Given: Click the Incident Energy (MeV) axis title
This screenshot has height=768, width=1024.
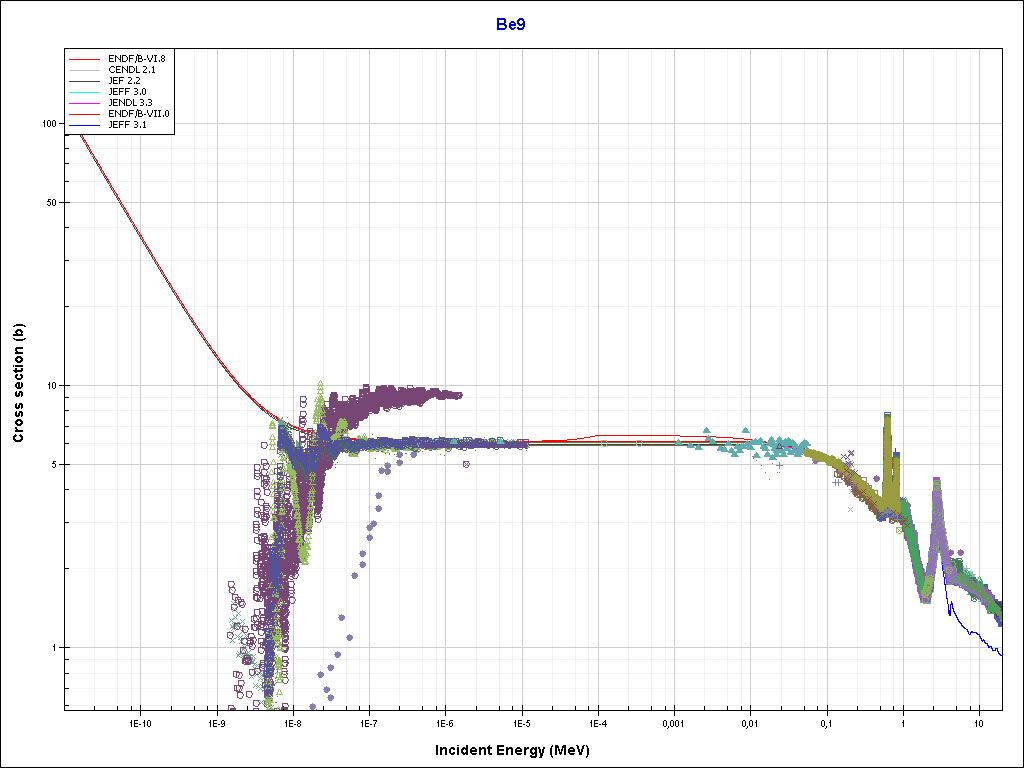Looking at the screenshot, I should tap(519, 750).
